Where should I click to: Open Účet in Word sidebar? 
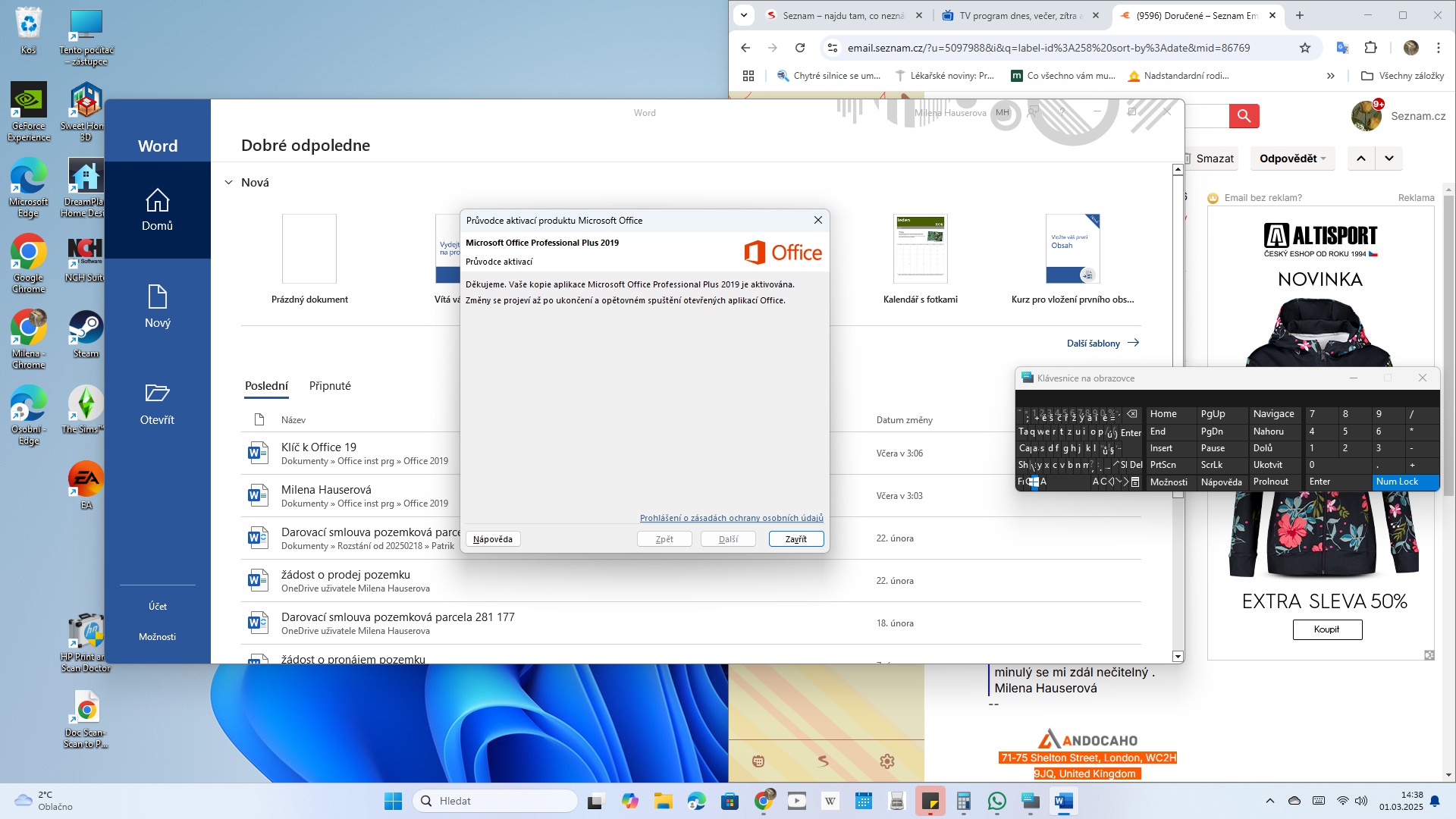[x=158, y=607]
